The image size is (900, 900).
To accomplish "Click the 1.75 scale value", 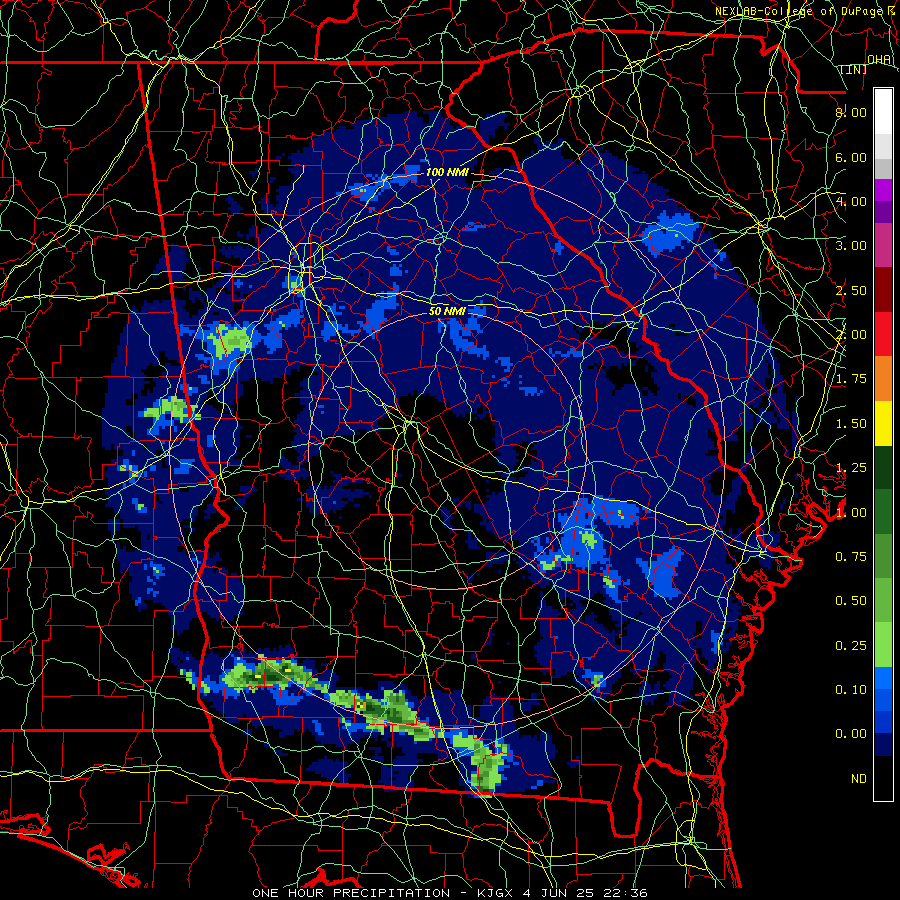I will [851, 379].
